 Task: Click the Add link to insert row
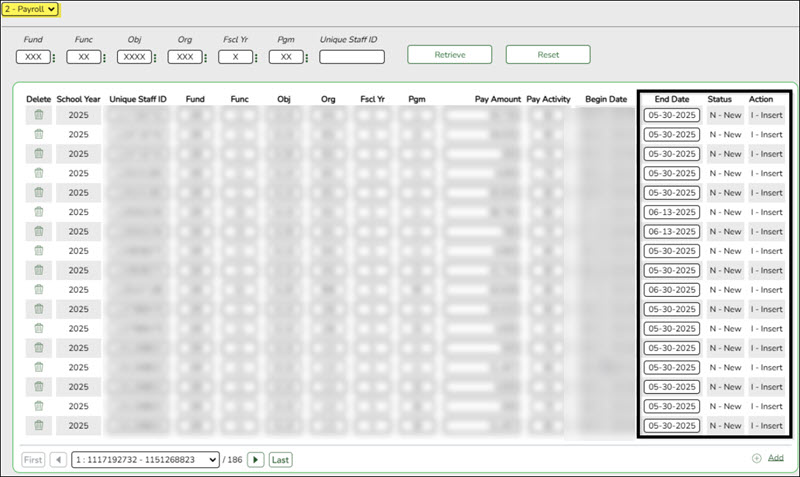click(x=775, y=457)
